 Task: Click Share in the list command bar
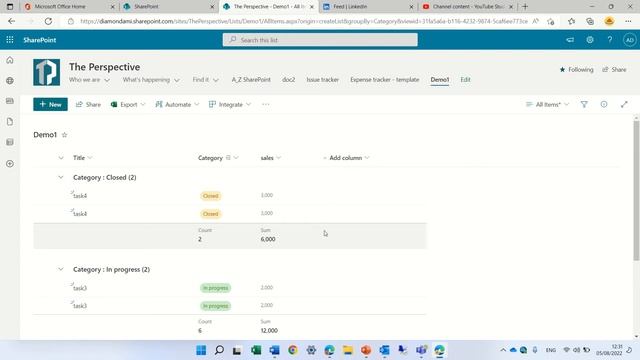[88, 104]
